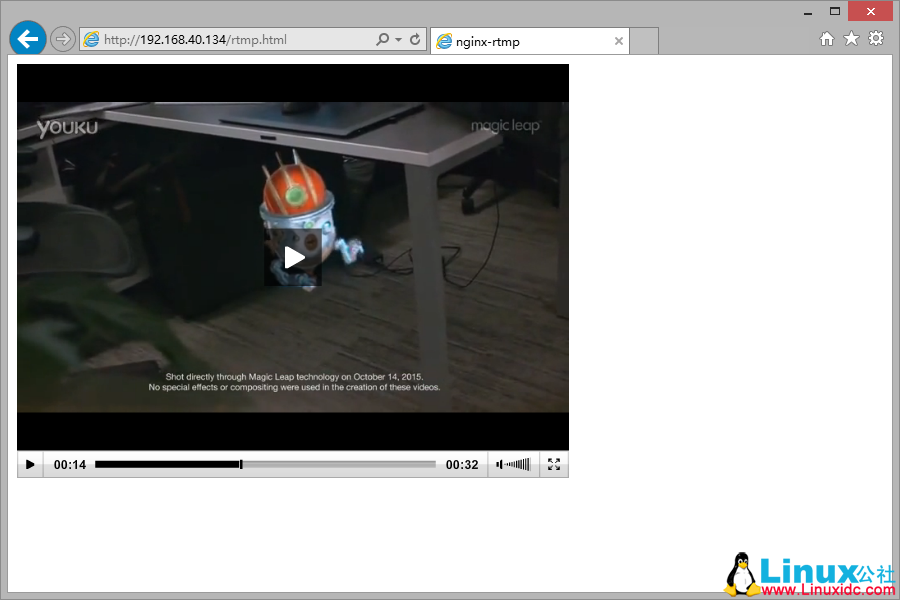This screenshot has height=600, width=900.
Task: Click the 00:32 duration display
Action: [462, 464]
